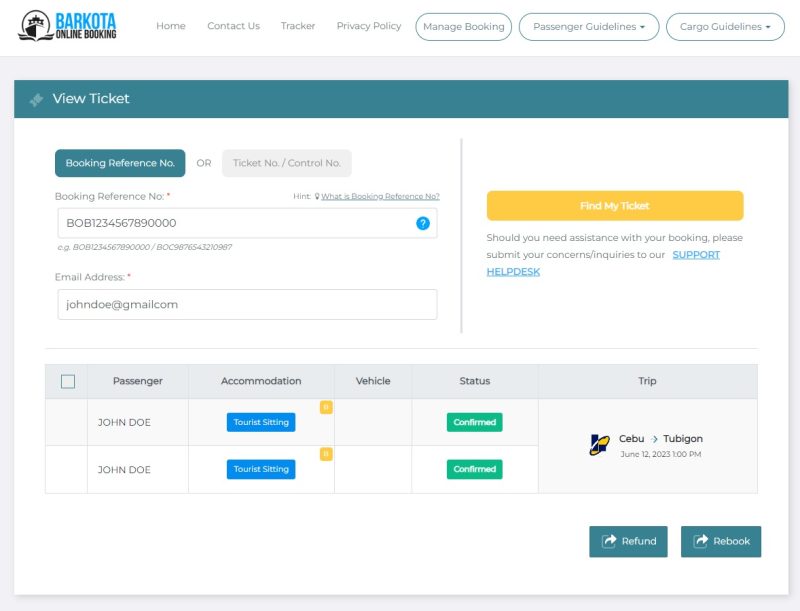Expand the Cargo Guidelines dropdown
Viewport: 800px width, 611px height.
[x=725, y=27]
